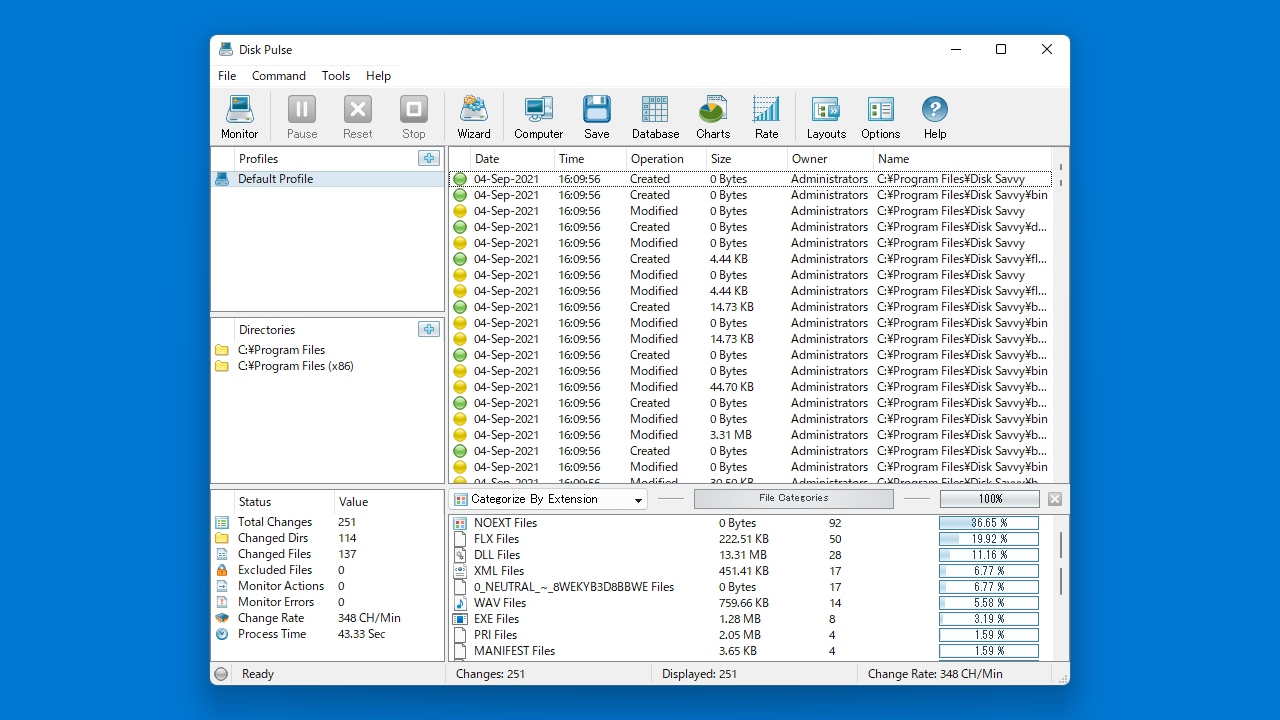The height and width of the screenshot is (720, 1280).
Task: Click the Excluded Files lock icon
Action: [222, 570]
